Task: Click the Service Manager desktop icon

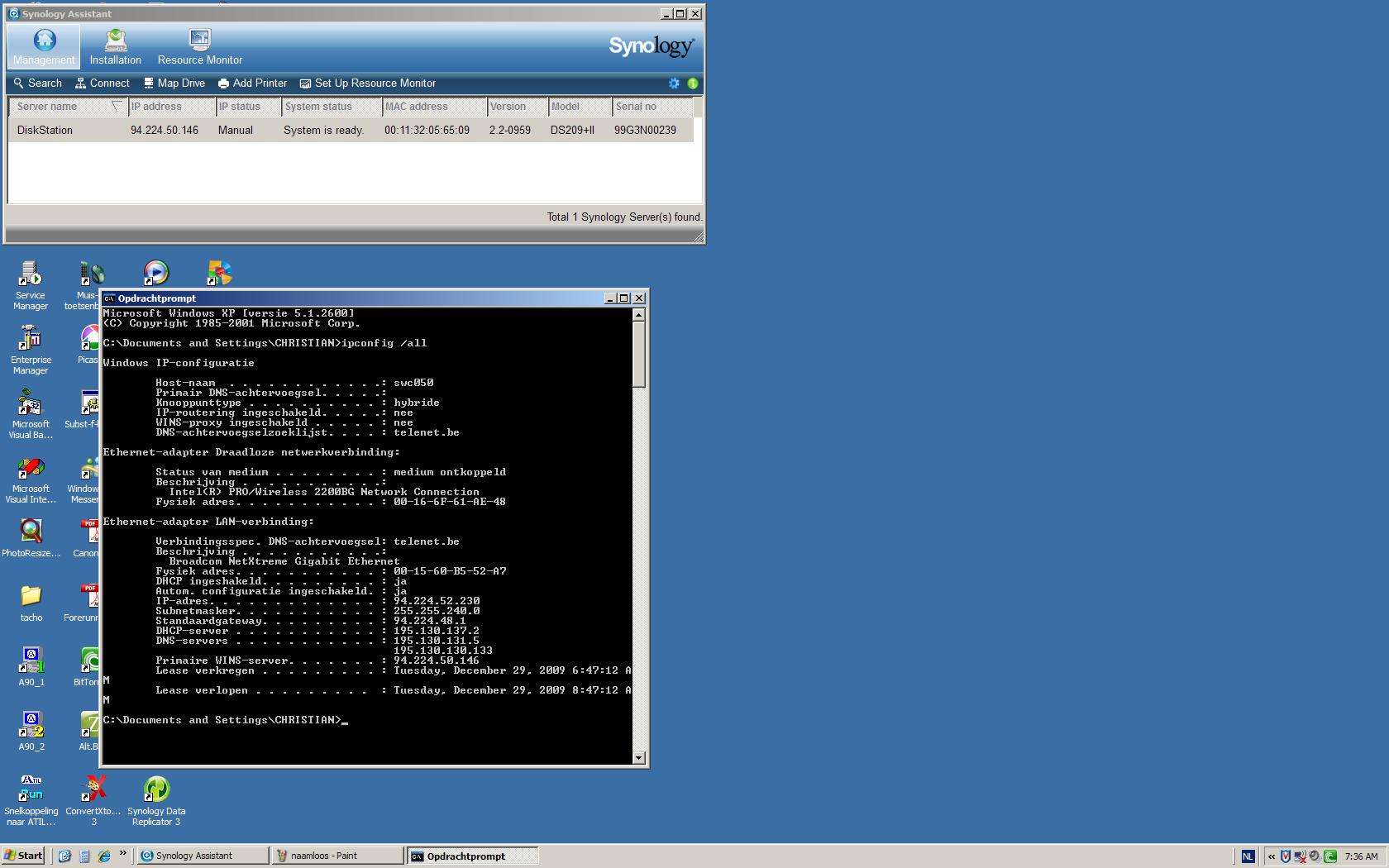Action: pos(31,285)
